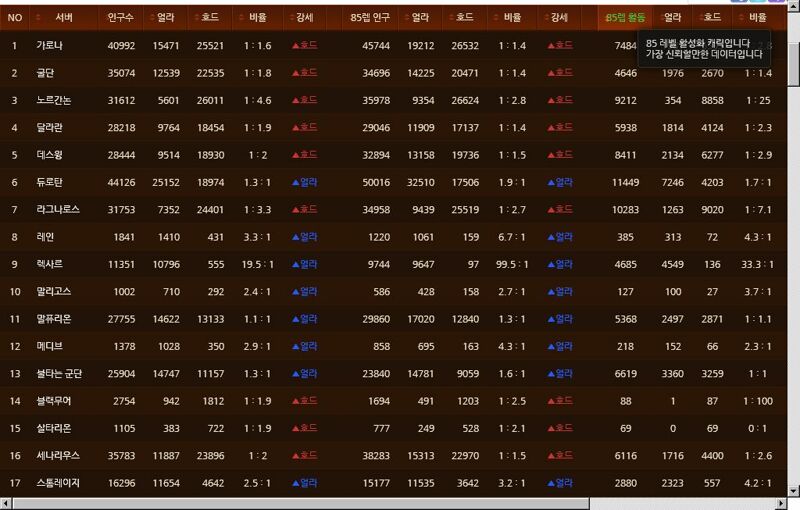Sort by 서버 column header

[x=64, y=18]
